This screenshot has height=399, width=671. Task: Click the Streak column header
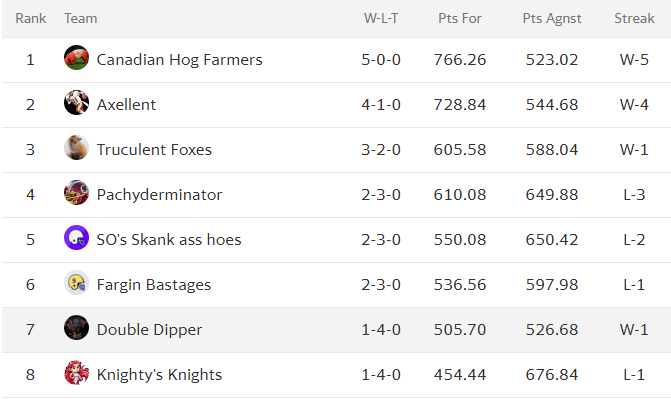[x=634, y=18]
